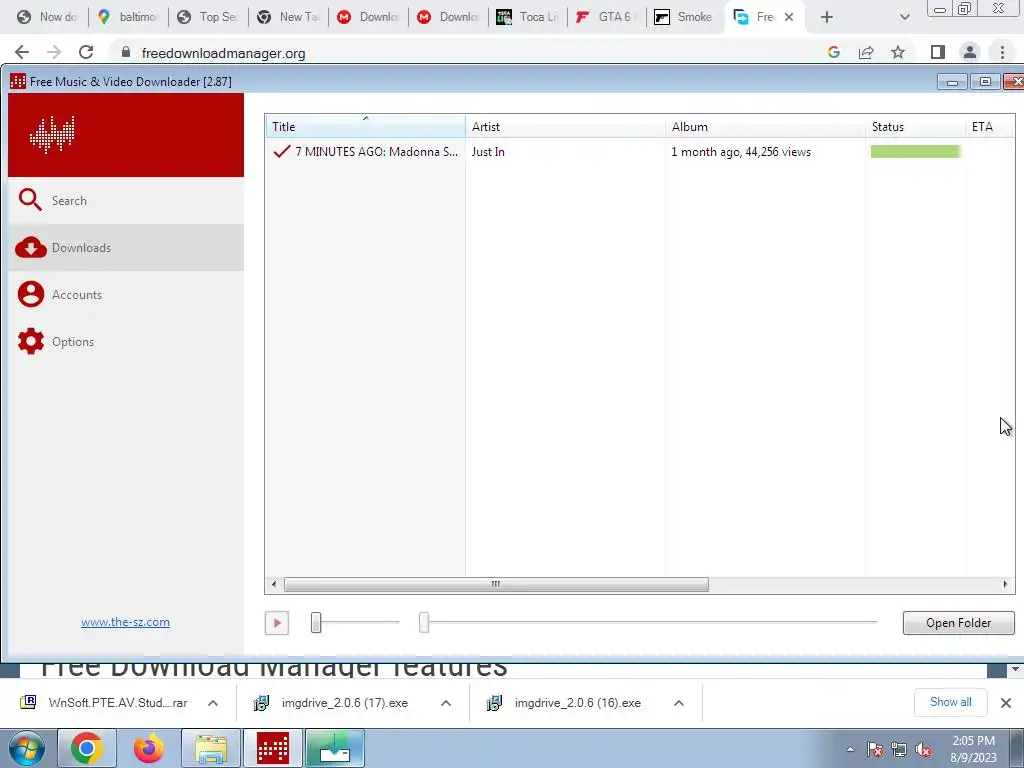Launch Firefox from the taskbar
Screen dimensions: 1024x768
click(x=148, y=748)
